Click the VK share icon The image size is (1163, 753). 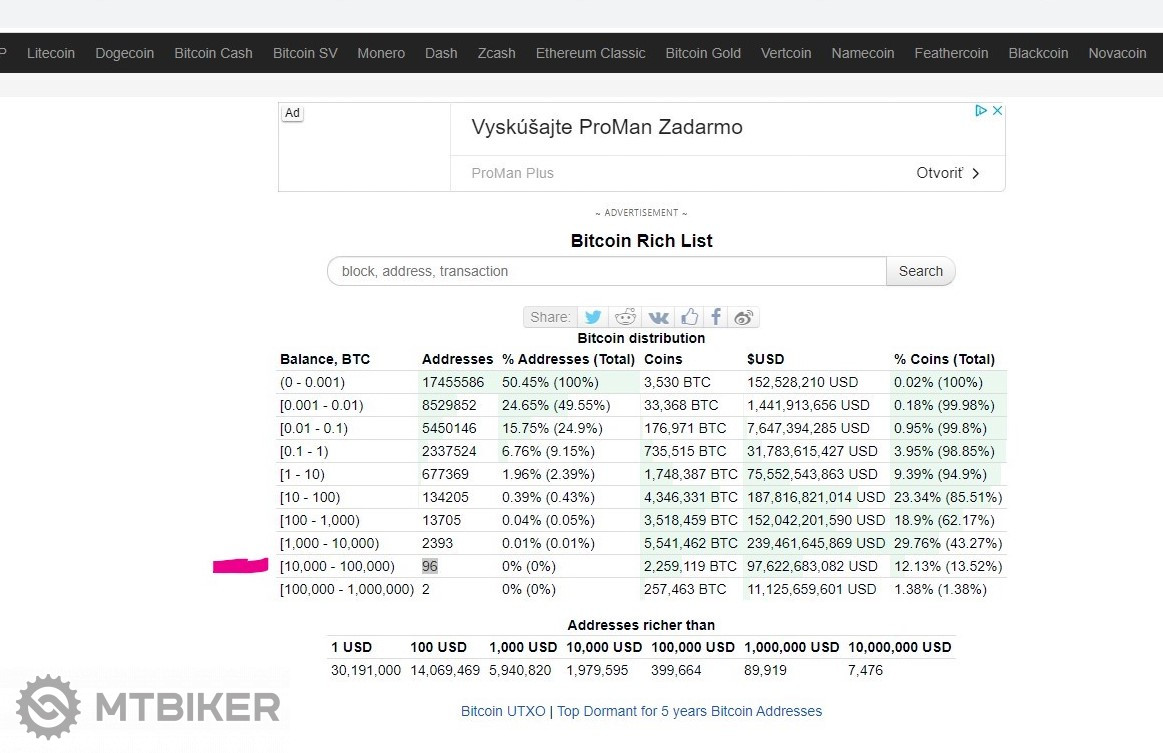point(657,317)
